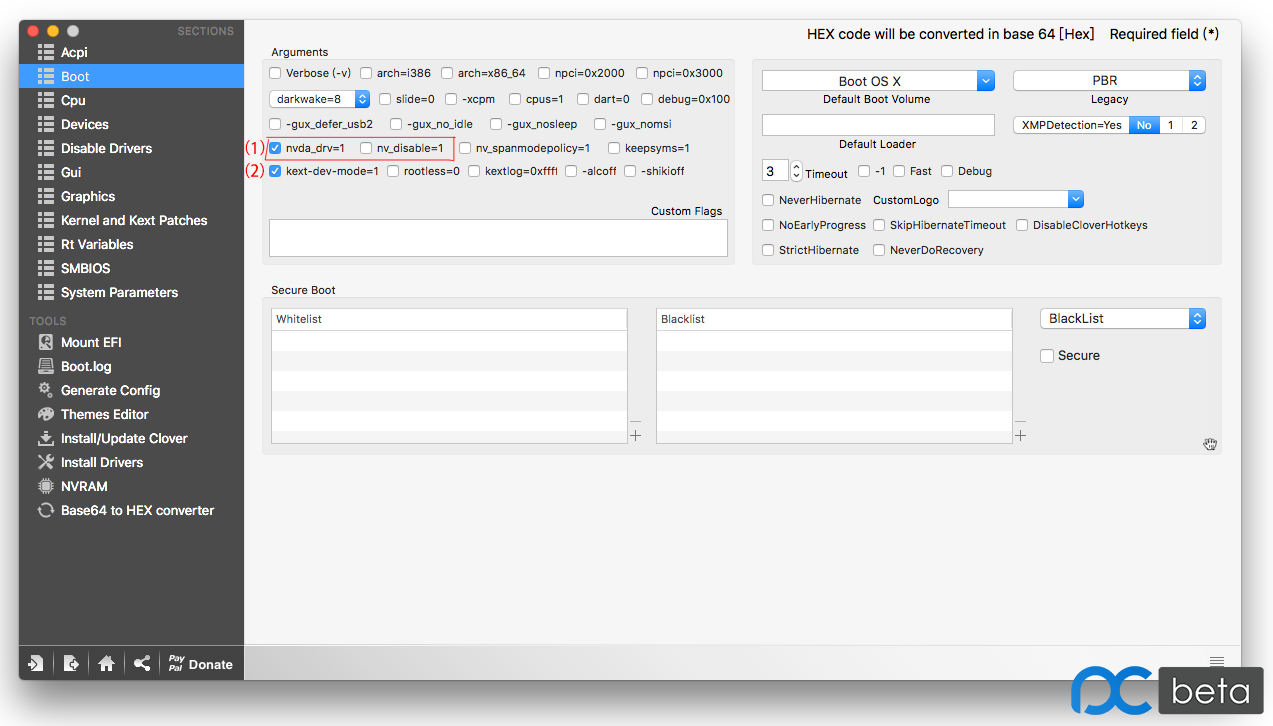Click the Timeout value field
The width and height of the screenshot is (1273, 726).
pos(776,172)
